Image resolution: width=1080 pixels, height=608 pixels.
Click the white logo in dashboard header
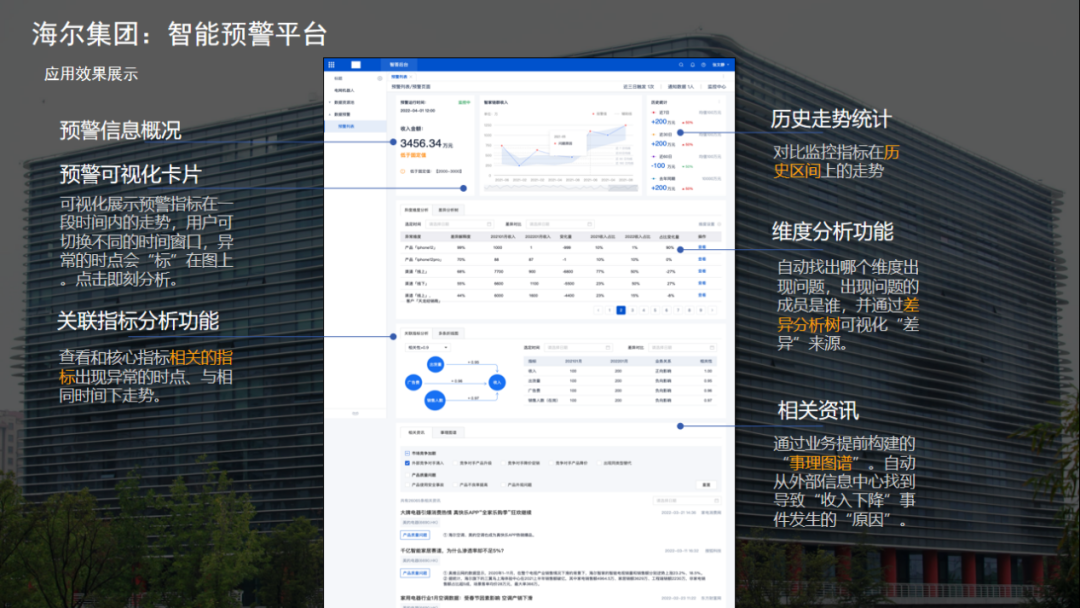(x=355, y=65)
